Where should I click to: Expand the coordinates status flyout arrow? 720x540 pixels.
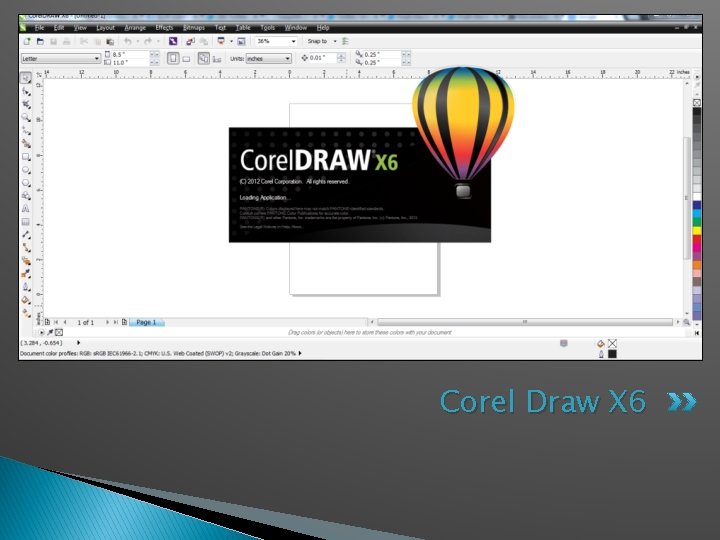pyautogui.click(x=79, y=343)
